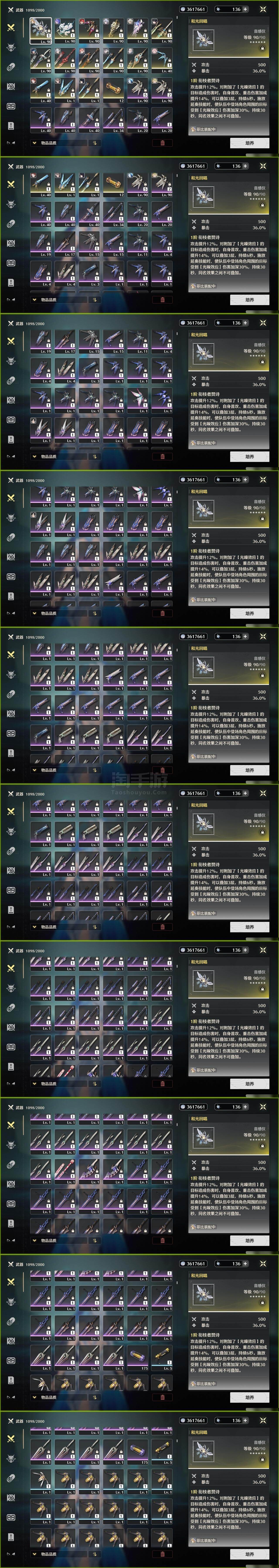This screenshot has height=1568, width=279.
Task: Click the star currency icon beside 136 in top panel
Action: [x=219, y=10]
